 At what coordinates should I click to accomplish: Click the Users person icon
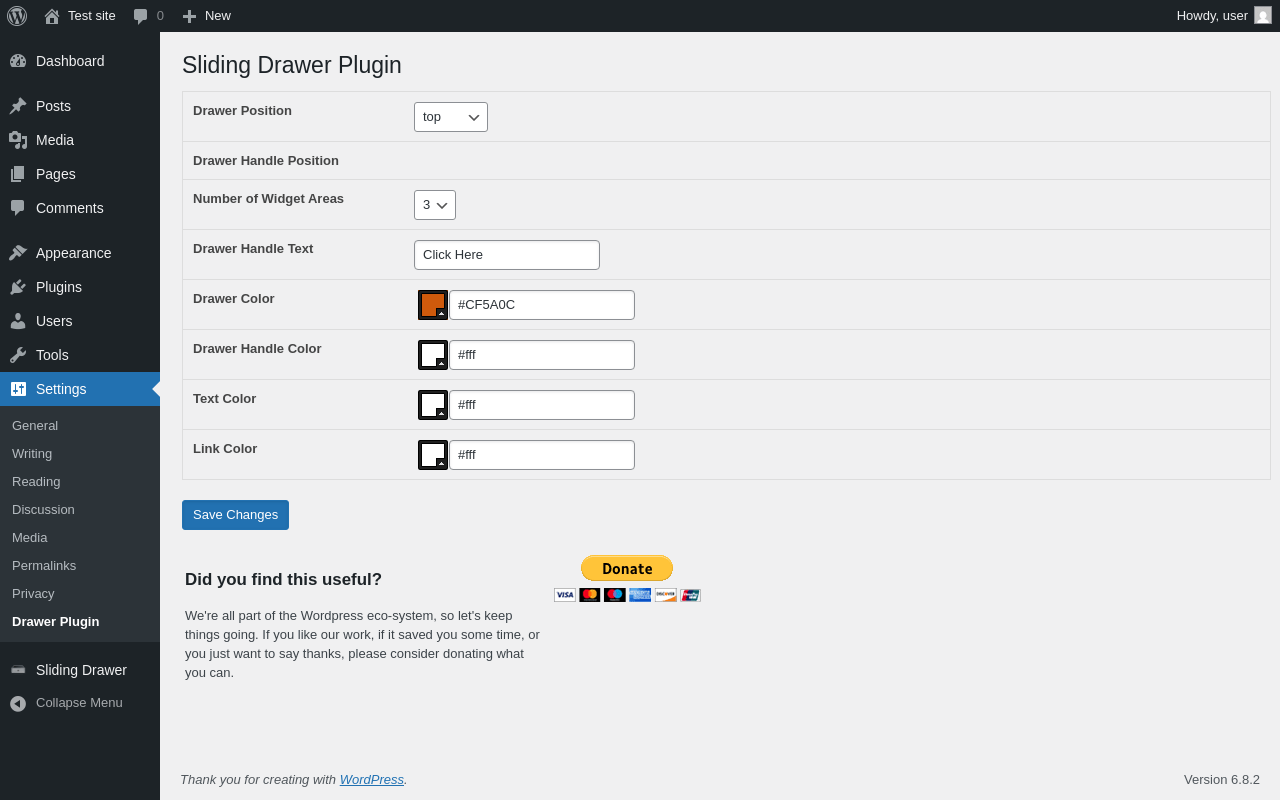(18, 321)
